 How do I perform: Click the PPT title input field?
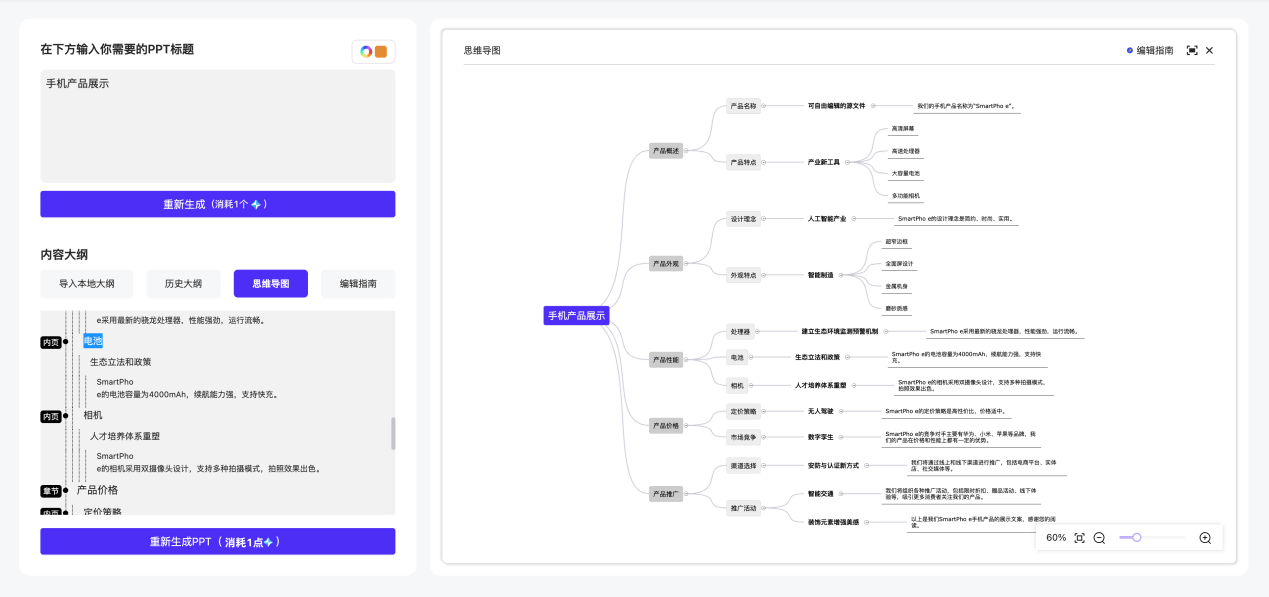[x=217, y=126]
